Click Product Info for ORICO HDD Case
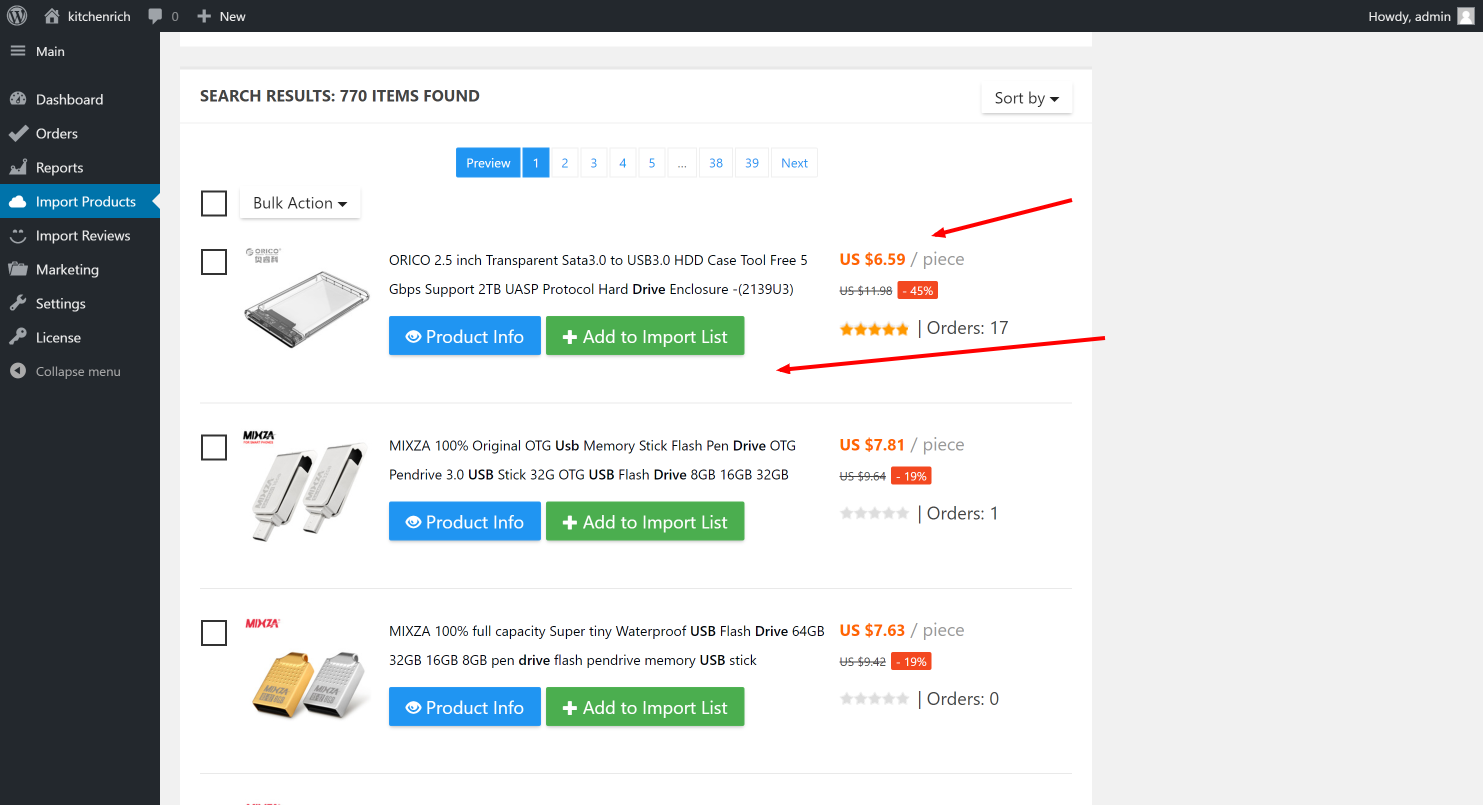The width and height of the screenshot is (1483, 805). click(x=465, y=336)
